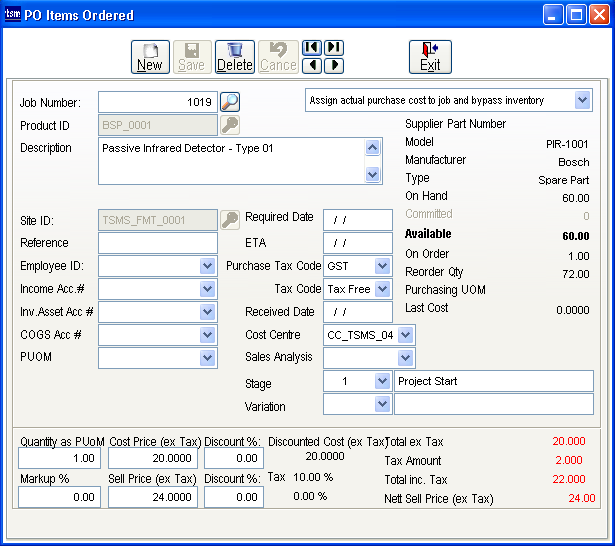Image resolution: width=615 pixels, height=546 pixels.
Task: Click the Sell Price (ex Tax) field
Action: tap(152, 497)
